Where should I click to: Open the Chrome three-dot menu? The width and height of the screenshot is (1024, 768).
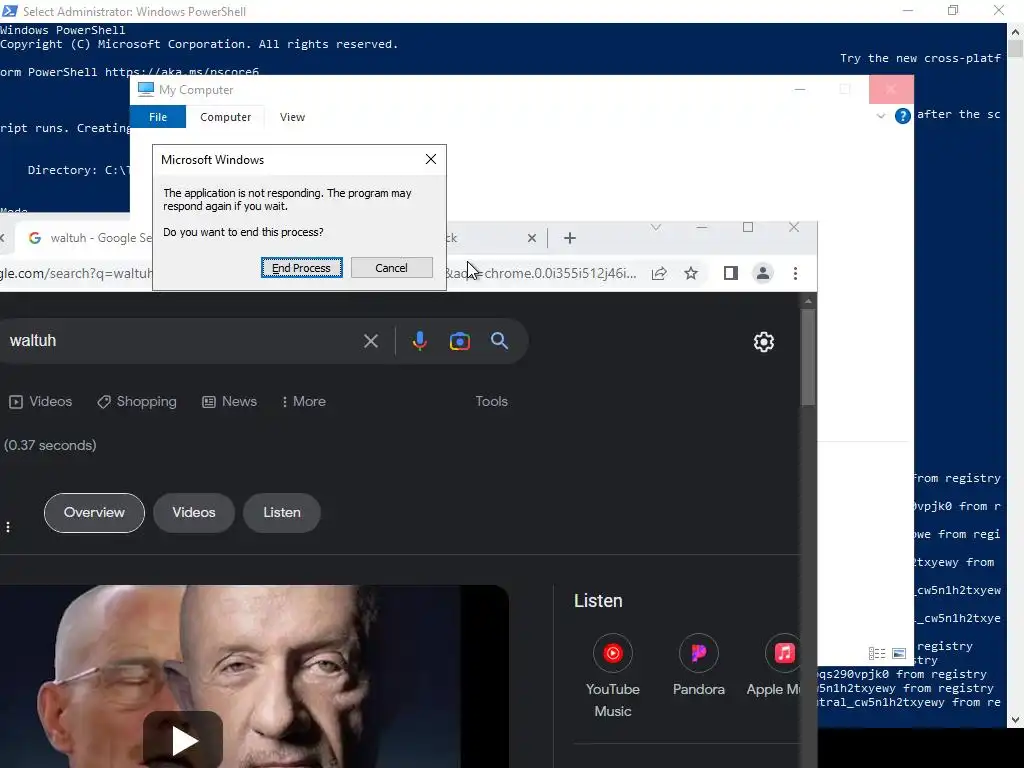point(795,274)
